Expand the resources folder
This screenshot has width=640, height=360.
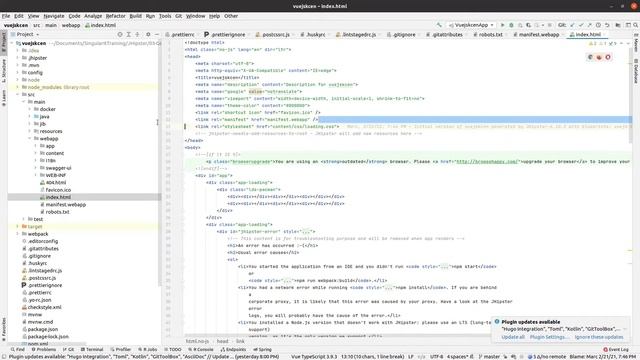(30, 131)
